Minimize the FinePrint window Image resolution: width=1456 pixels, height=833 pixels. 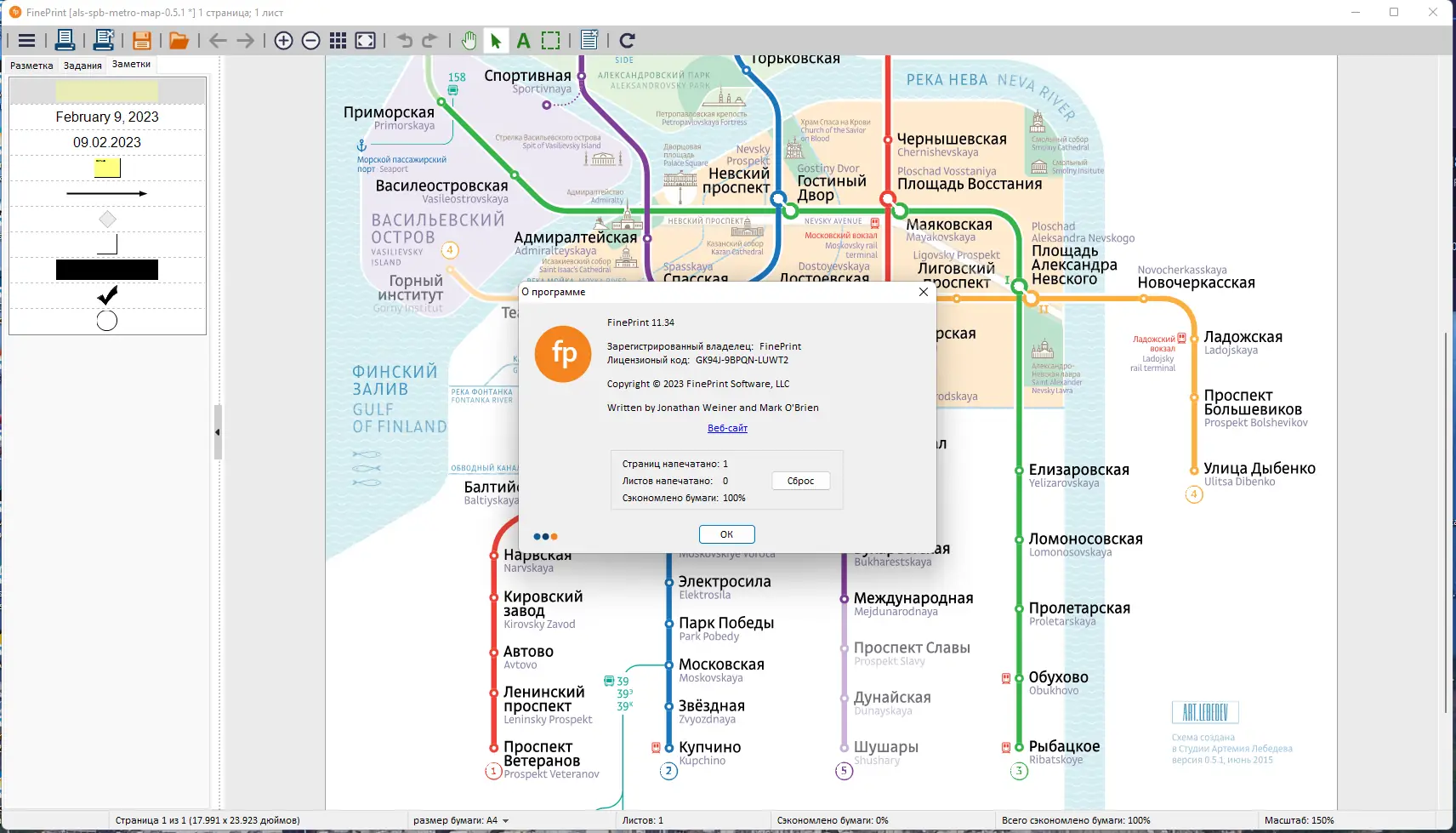point(1356,12)
